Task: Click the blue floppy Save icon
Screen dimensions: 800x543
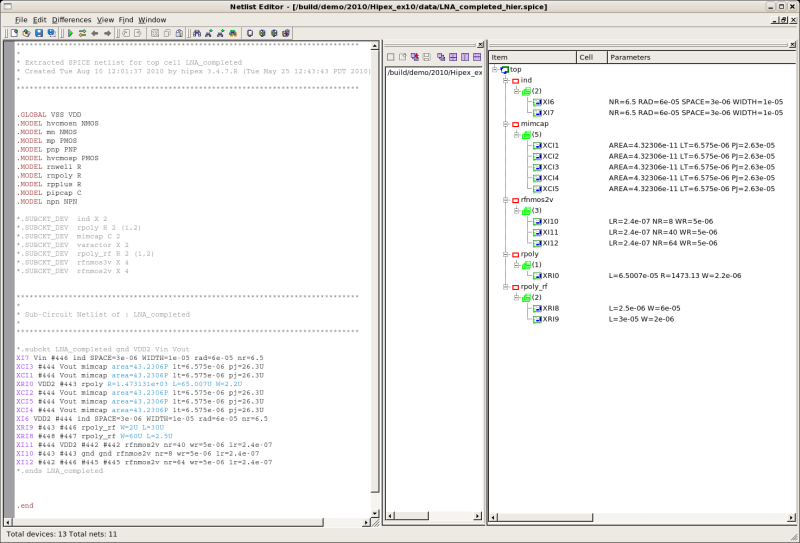Action: 40,33
